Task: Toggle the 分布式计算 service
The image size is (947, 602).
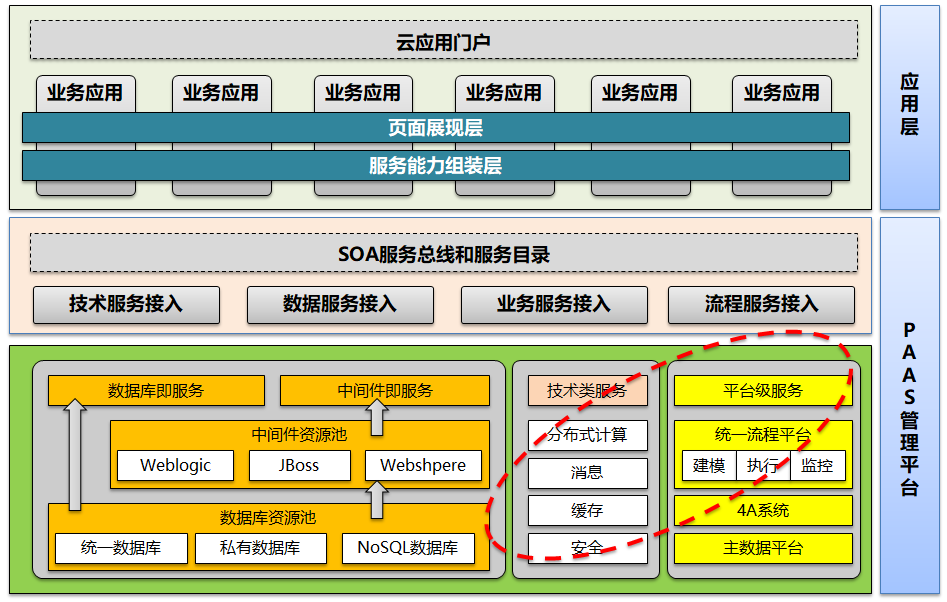Action: click(588, 434)
